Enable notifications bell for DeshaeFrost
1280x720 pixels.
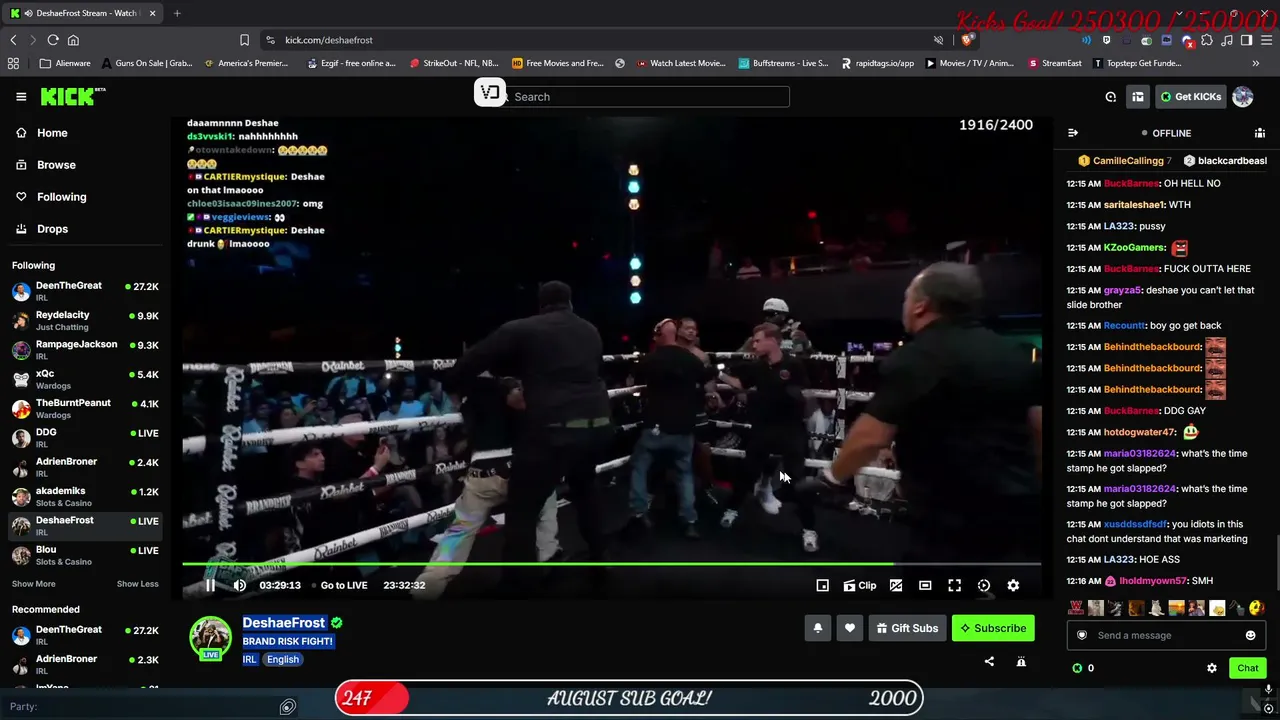pos(817,628)
